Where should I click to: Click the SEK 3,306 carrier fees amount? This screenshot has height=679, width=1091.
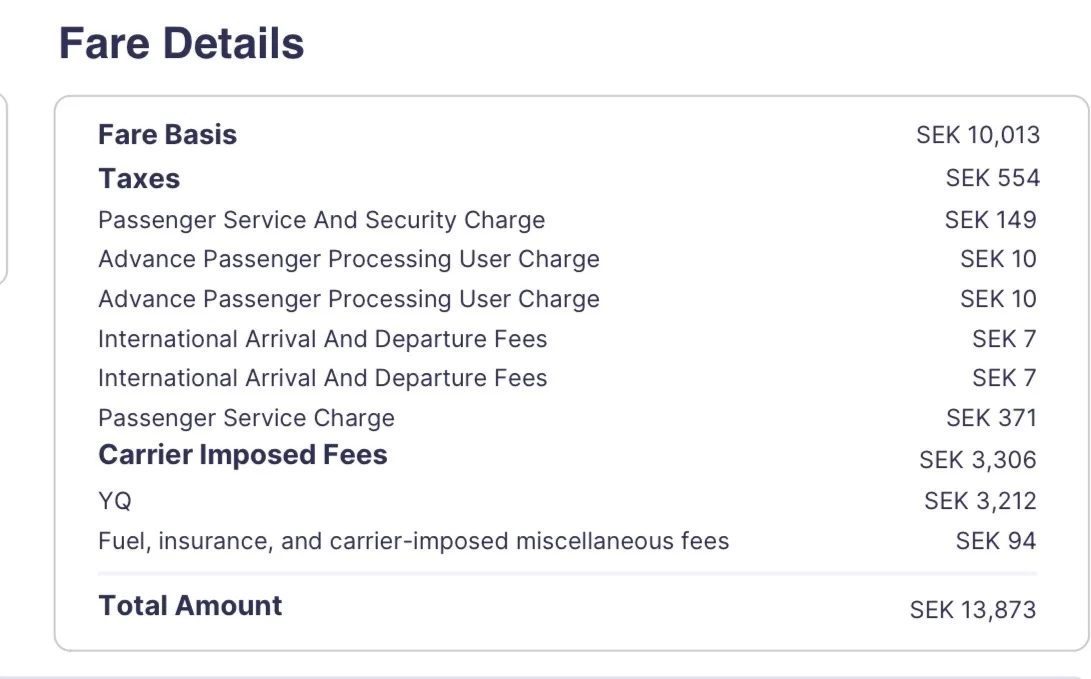tap(977, 460)
